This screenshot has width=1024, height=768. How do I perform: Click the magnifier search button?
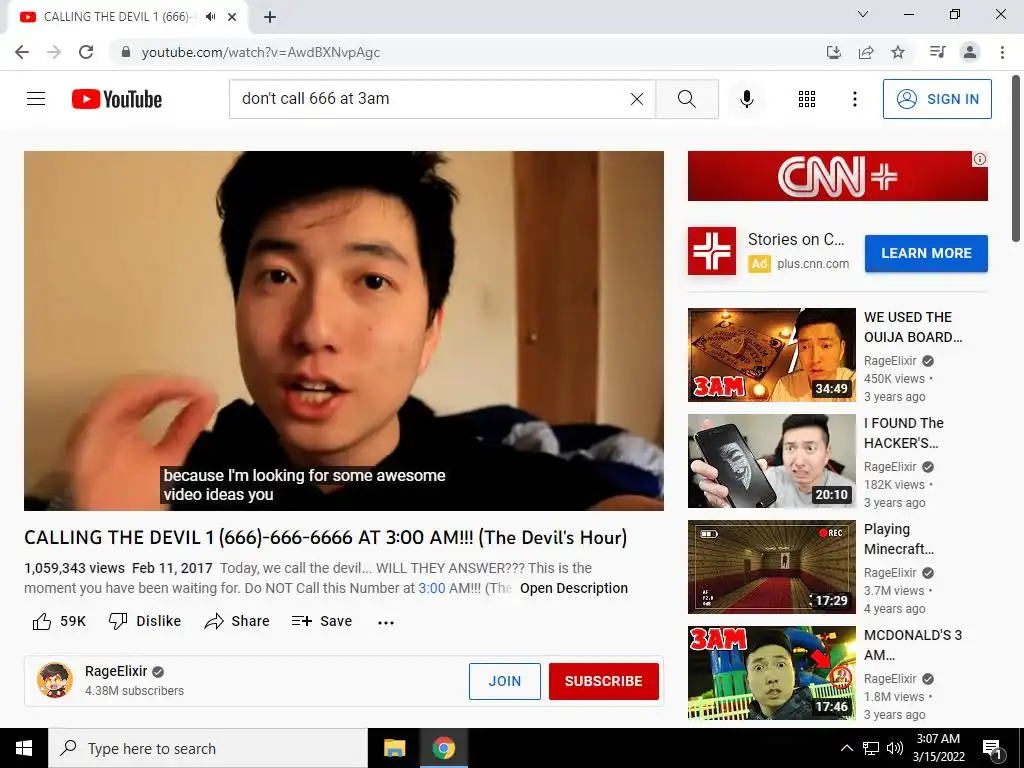point(687,99)
